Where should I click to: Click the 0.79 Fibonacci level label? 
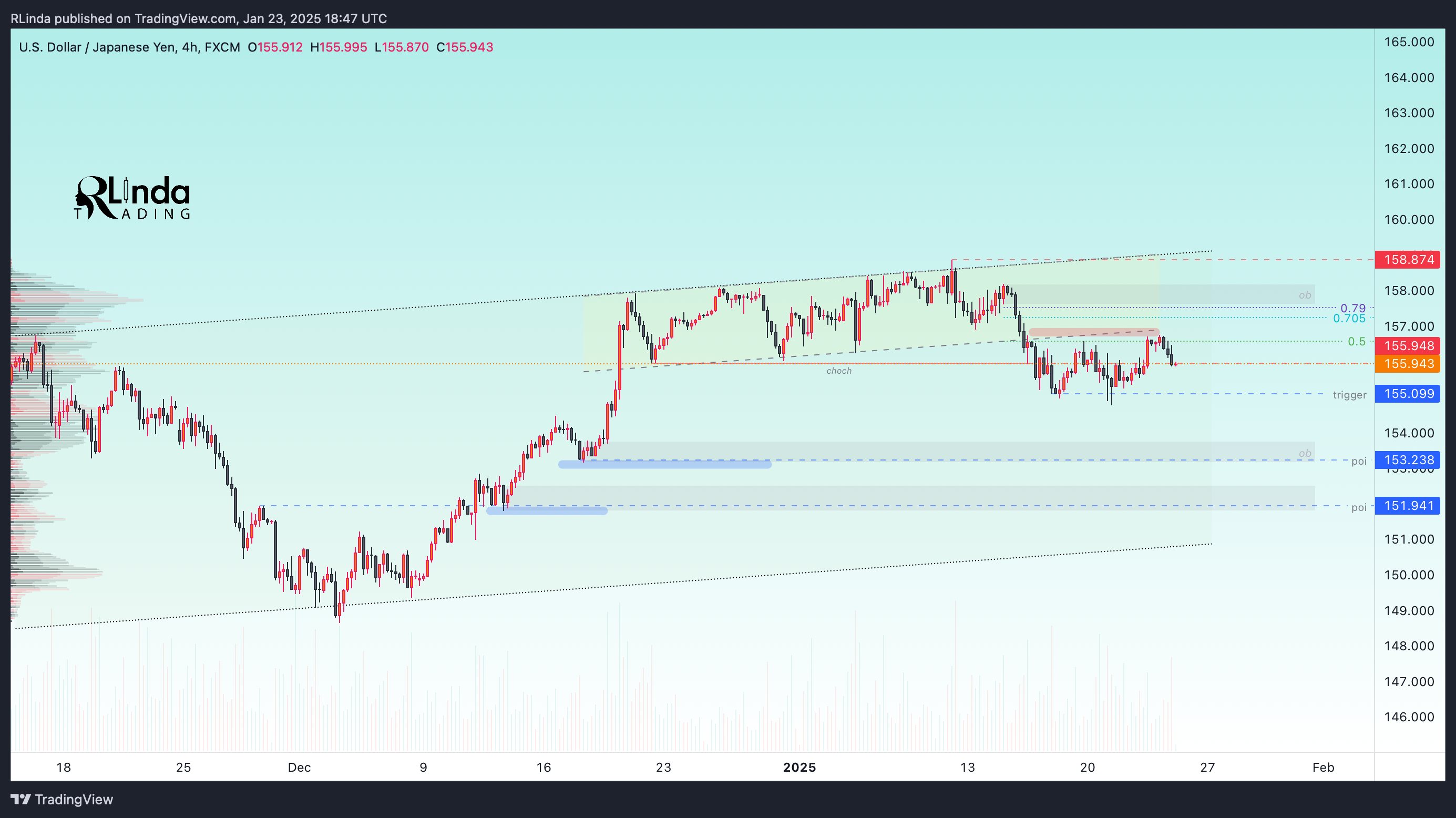pyautogui.click(x=1353, y=308)
